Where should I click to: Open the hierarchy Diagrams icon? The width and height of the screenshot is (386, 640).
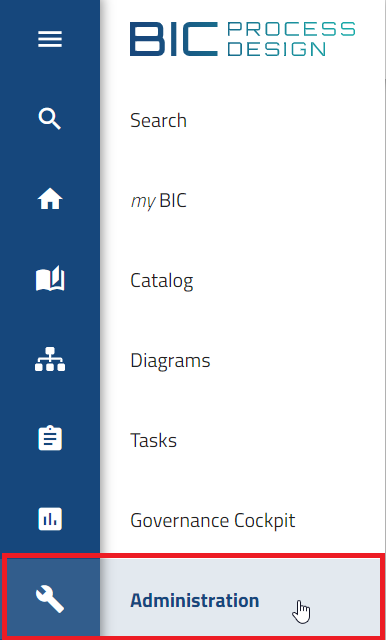pyautogui.click(x=50, y=359)
